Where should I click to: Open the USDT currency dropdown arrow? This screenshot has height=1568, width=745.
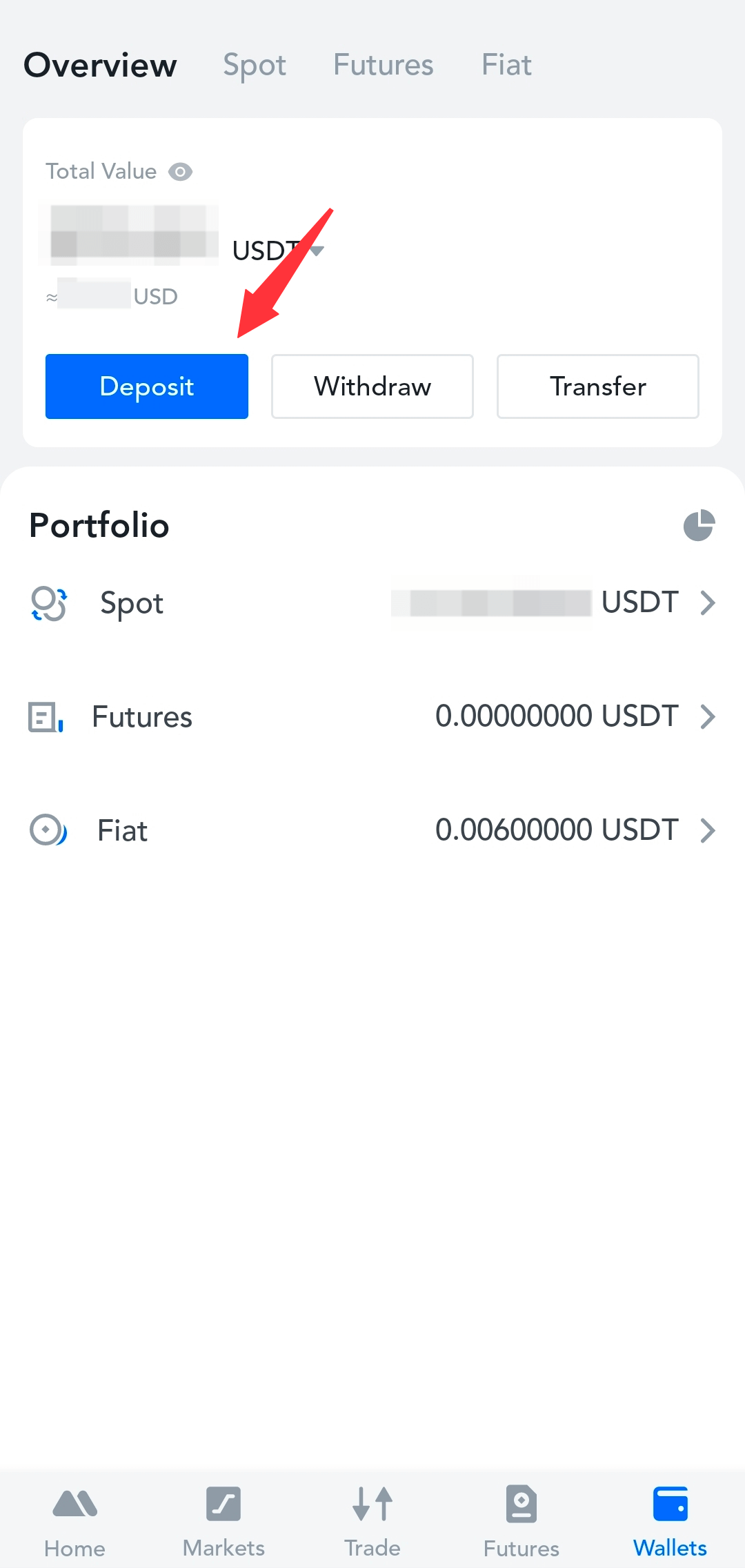tap(317, 251)
